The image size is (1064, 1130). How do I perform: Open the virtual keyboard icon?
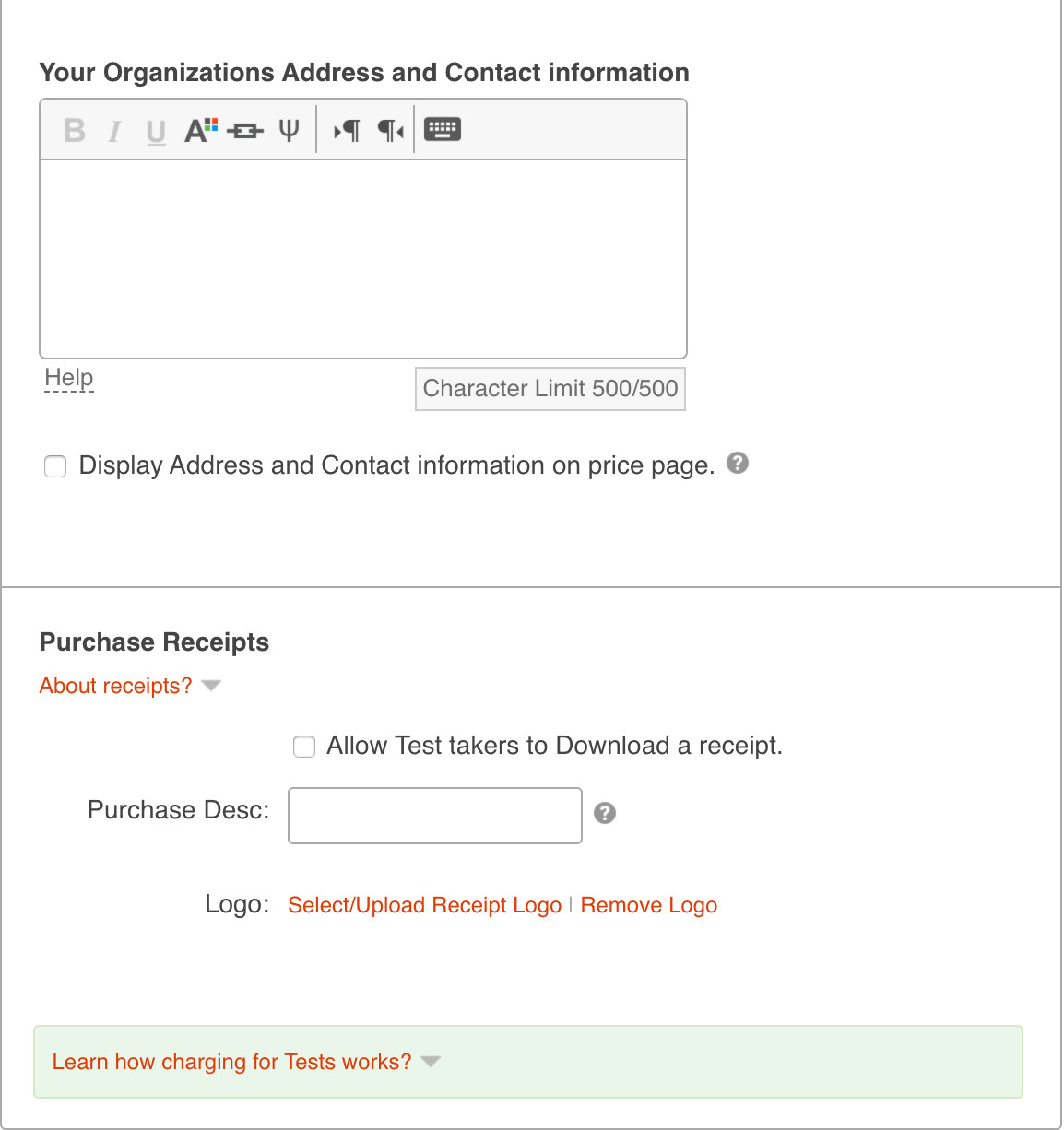coord(443,129)
